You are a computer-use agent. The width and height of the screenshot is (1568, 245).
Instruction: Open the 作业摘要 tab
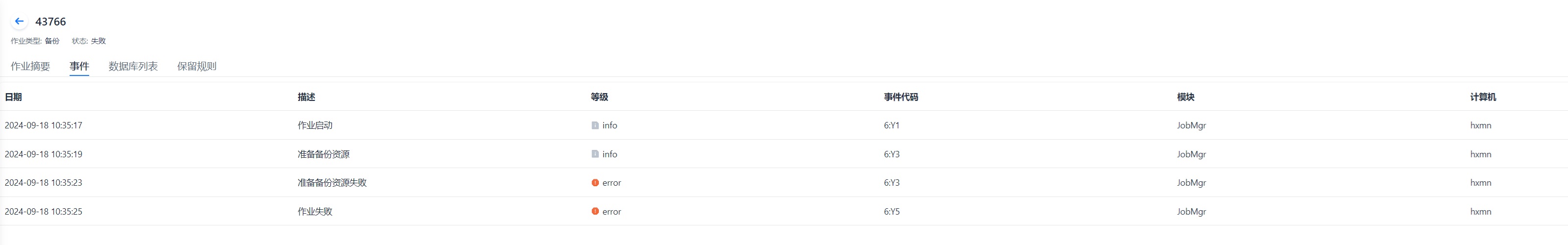coord(30,67)
